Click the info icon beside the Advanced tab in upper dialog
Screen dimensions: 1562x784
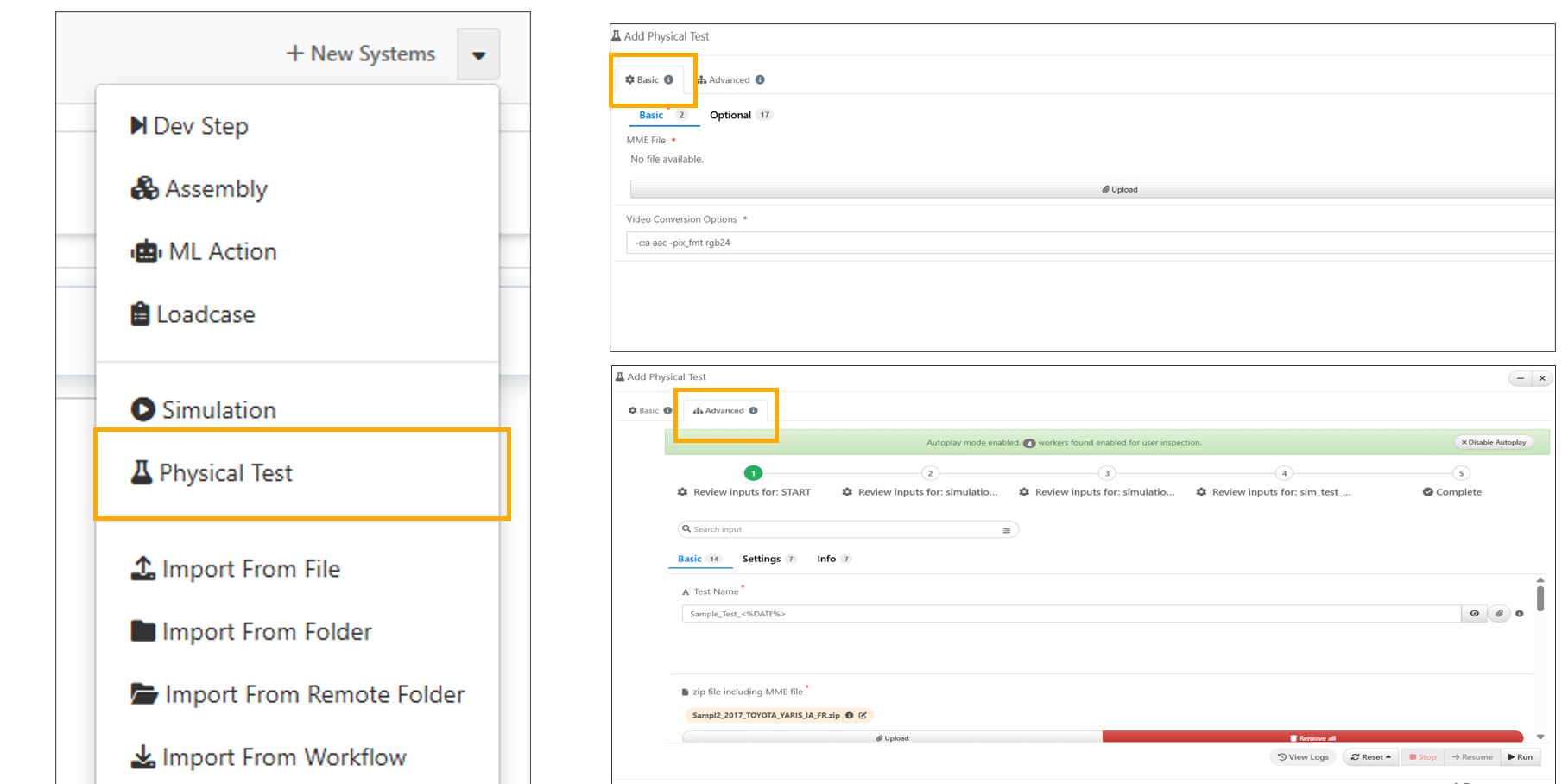760,80
